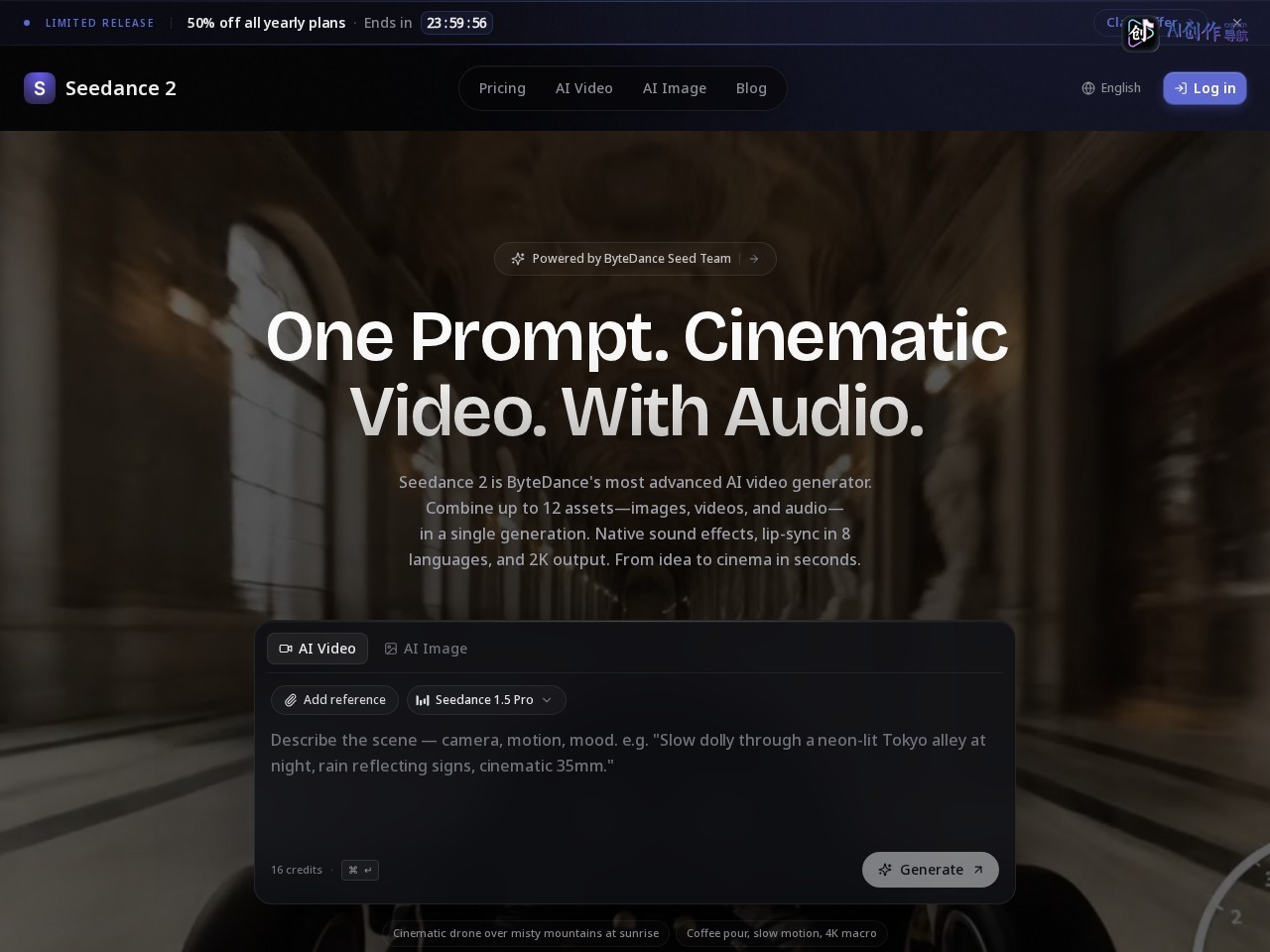Click the Log in button
Image resolution: width=1270 pixels, height=952 pixels.
pos(1205,88)
